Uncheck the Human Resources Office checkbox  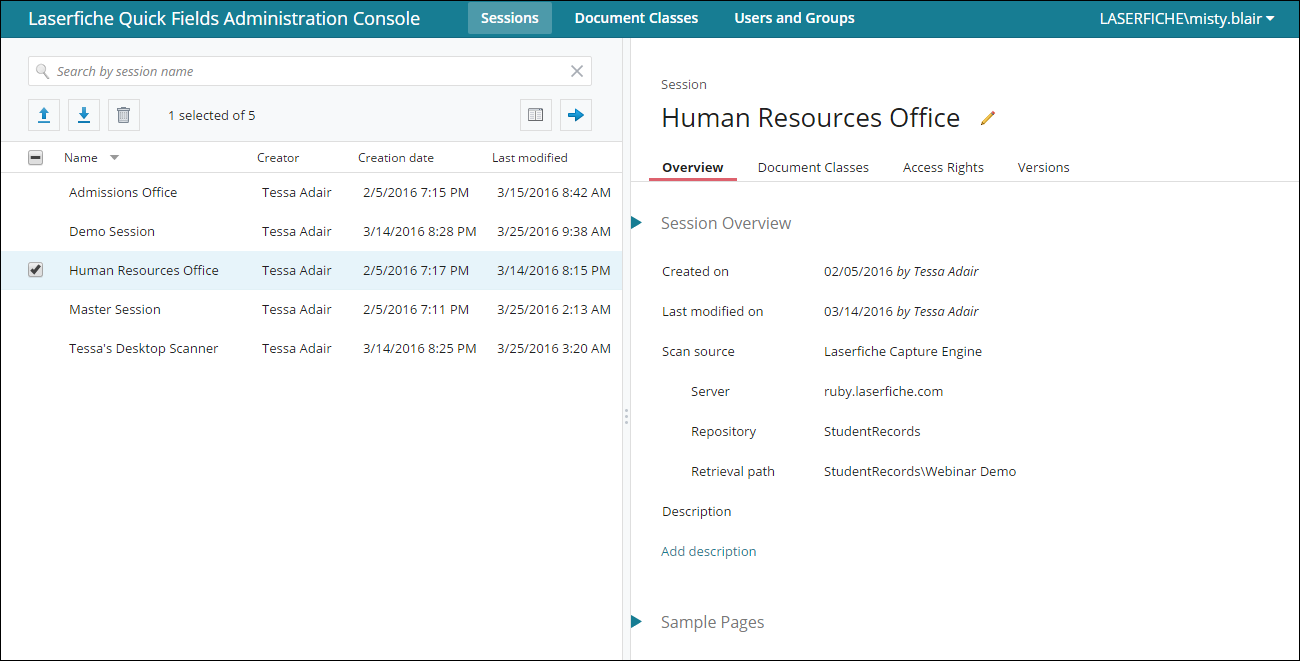(36, 270)
